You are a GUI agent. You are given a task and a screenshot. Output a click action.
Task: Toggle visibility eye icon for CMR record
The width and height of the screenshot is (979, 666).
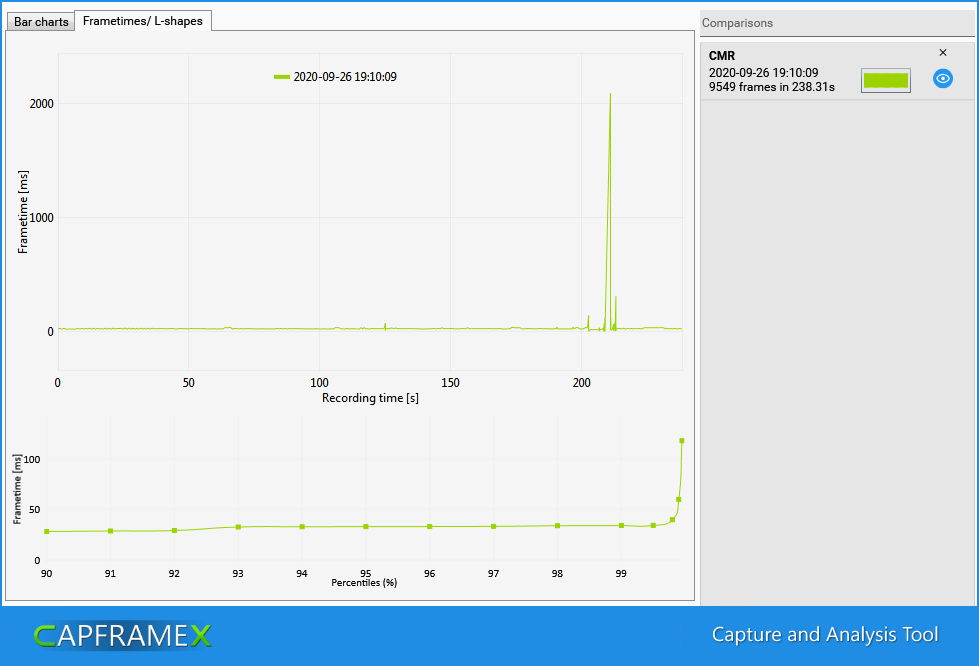(x=943, y=79)
